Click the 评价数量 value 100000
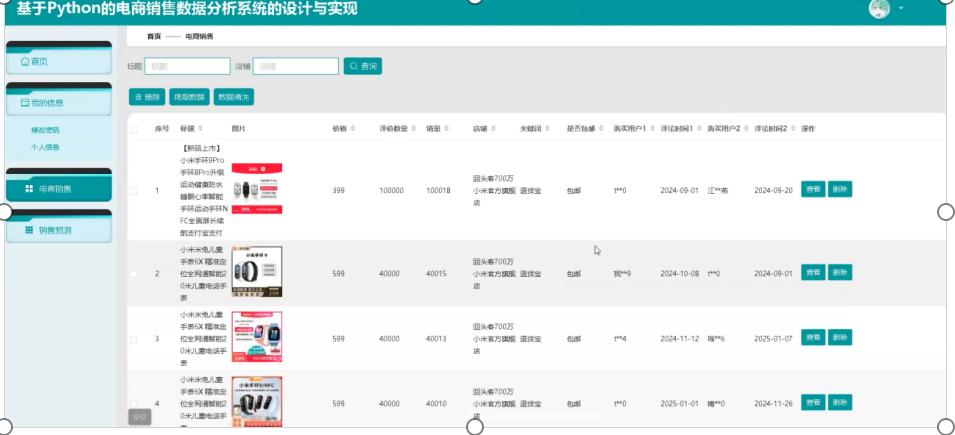 pos(391,191)
